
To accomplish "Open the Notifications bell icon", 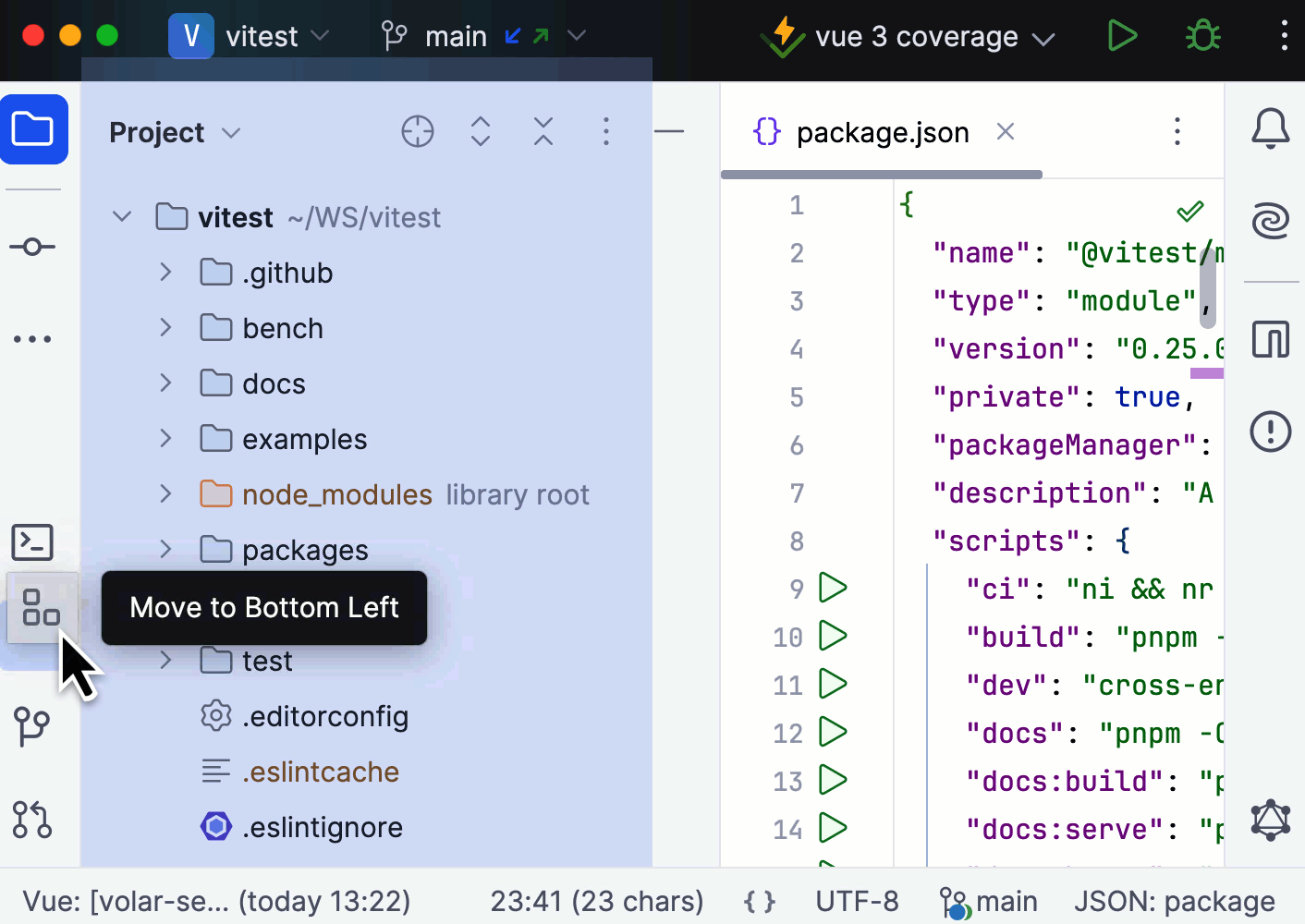I will tap(1271, 128).
